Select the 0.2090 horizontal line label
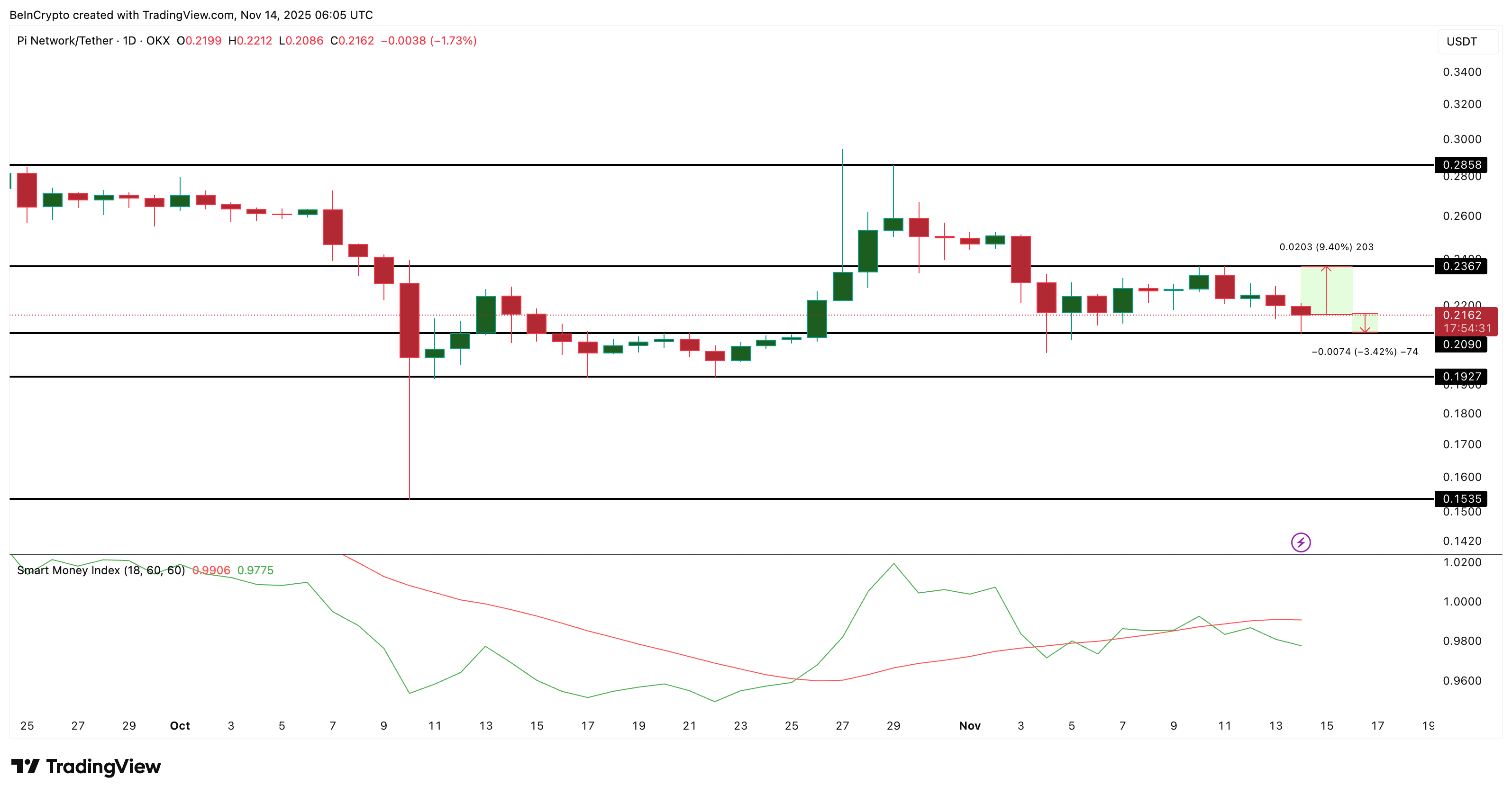 click(x=1461, y=344)
